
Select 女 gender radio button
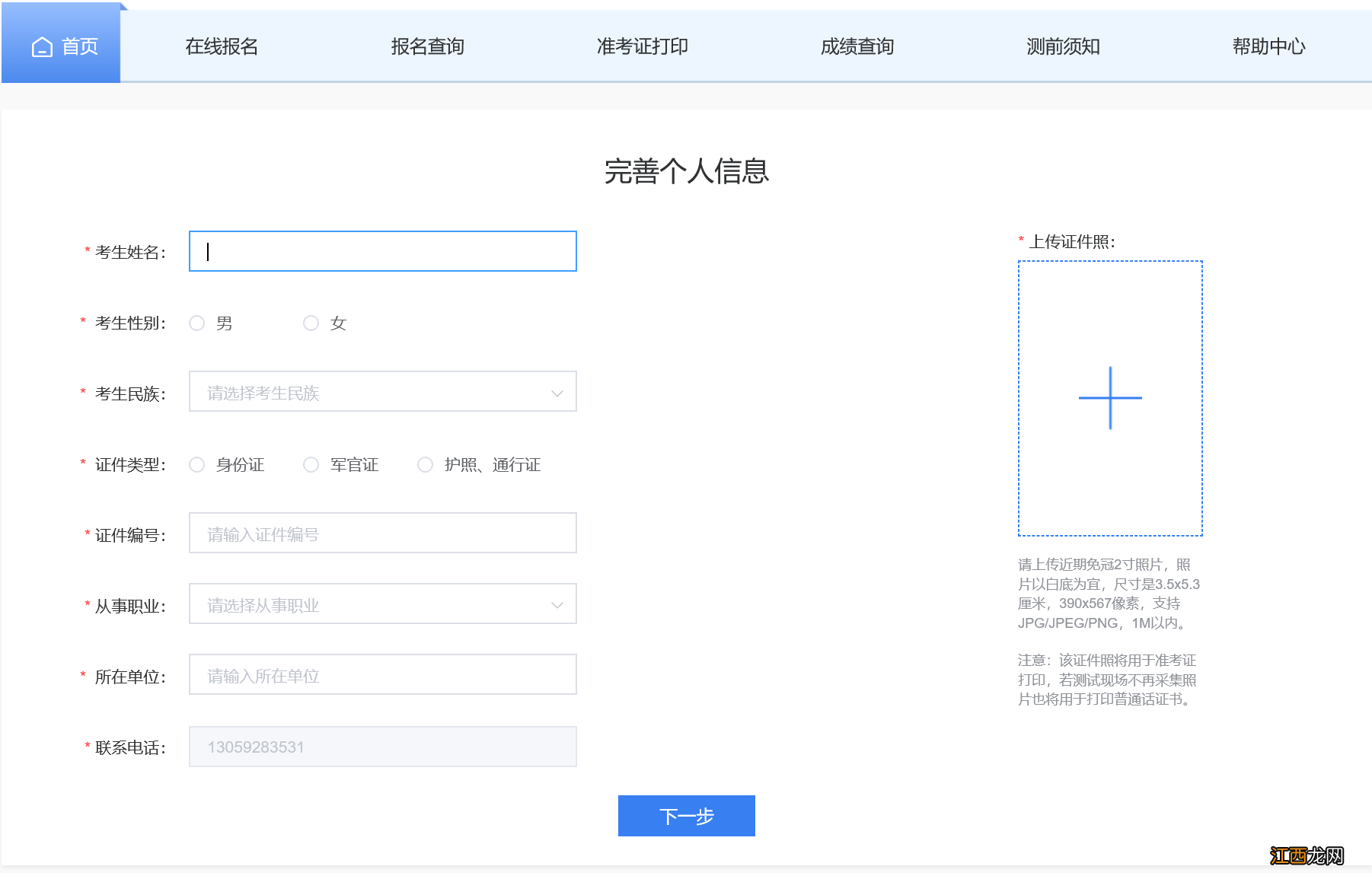(x=311, y=323)
